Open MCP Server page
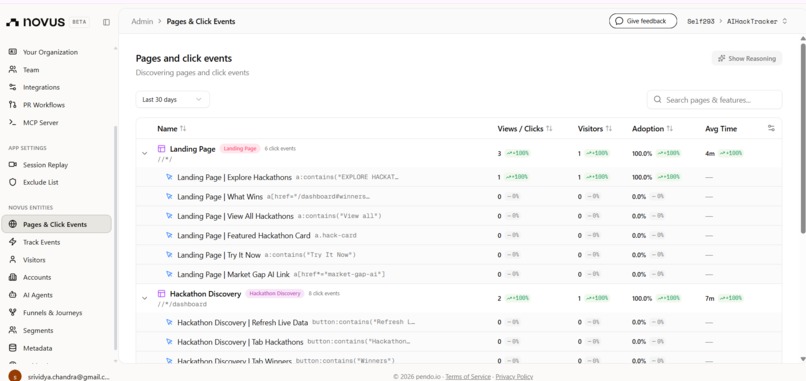Screen dimensions: 806x381 [x=41, y=123]
